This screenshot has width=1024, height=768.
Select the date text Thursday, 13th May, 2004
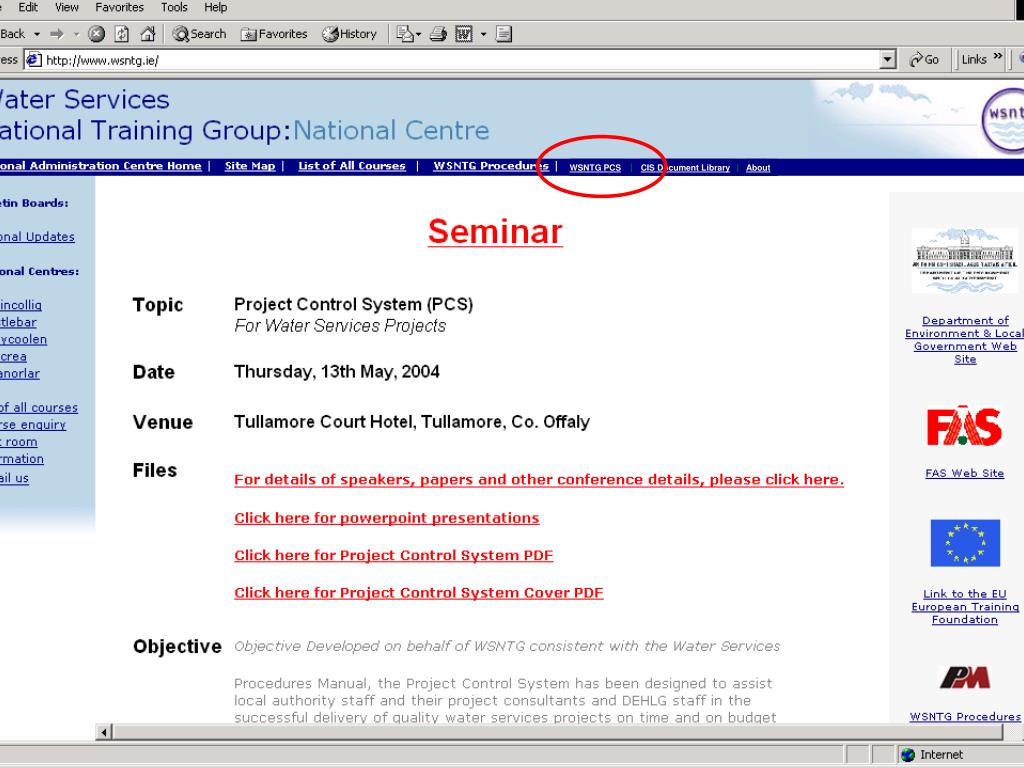(x=337, y=372)
